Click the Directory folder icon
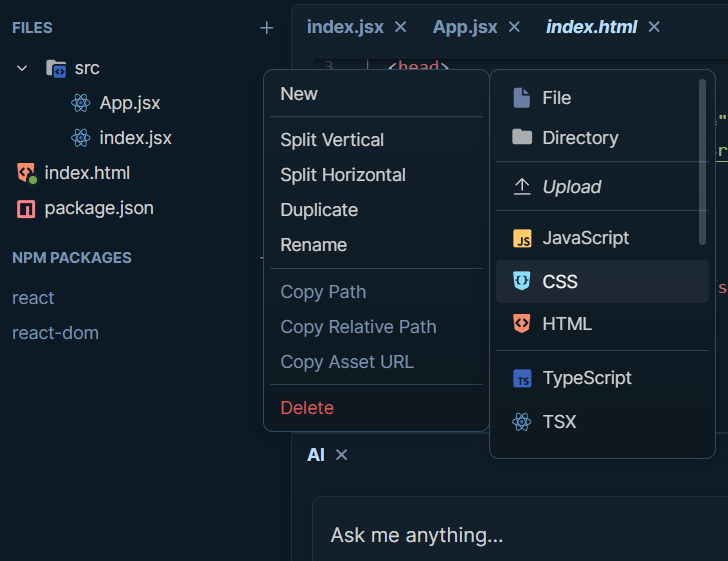This screenshot has width=728, height=561. pos(522,137)
